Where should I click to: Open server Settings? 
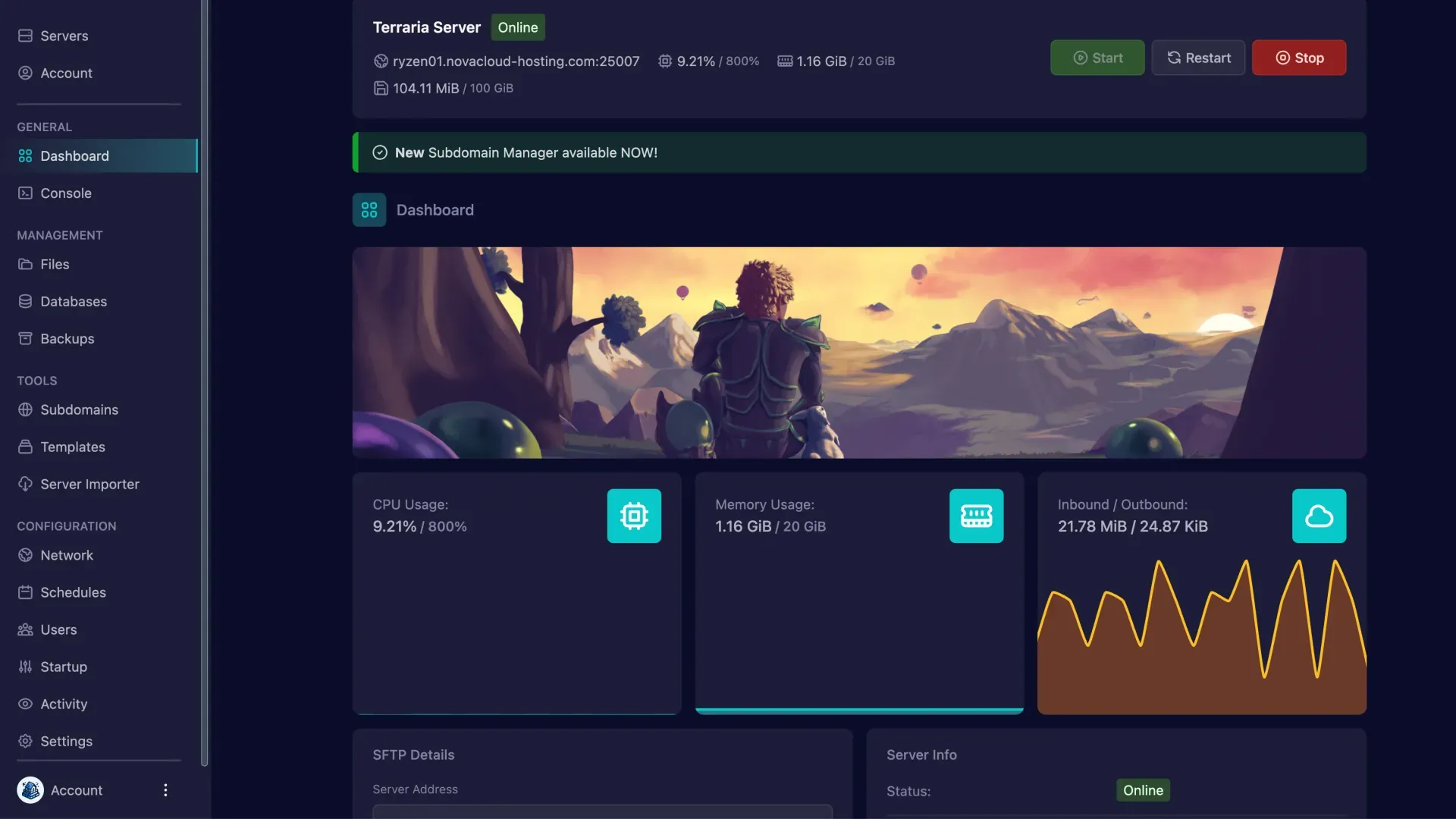pyautogui.click(x=99, y=741)
